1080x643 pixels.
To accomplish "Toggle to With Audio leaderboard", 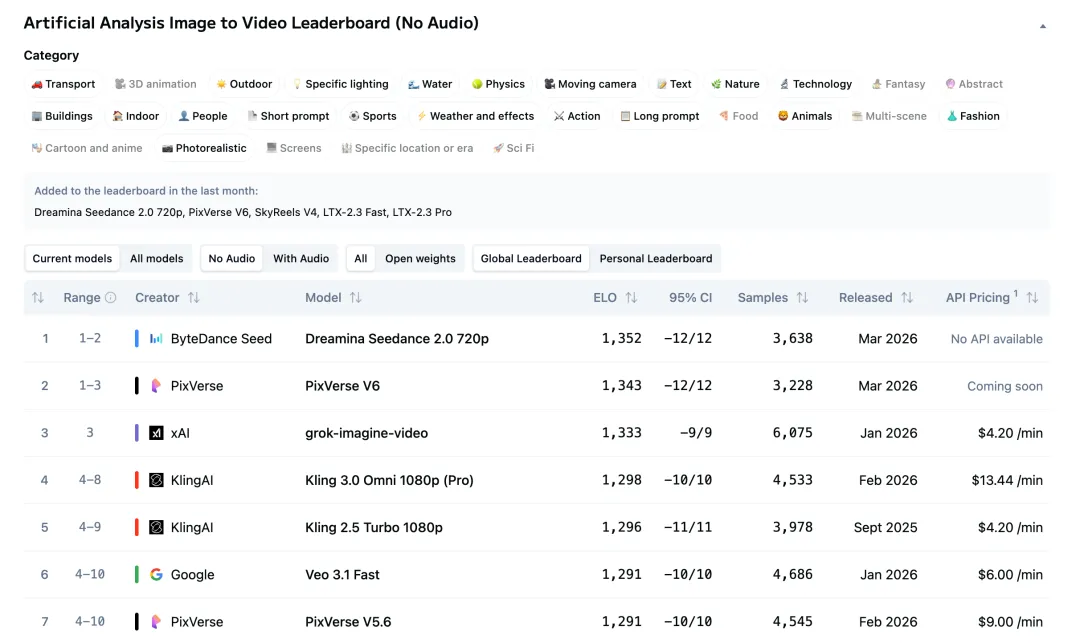I will [x=301, y=259].
